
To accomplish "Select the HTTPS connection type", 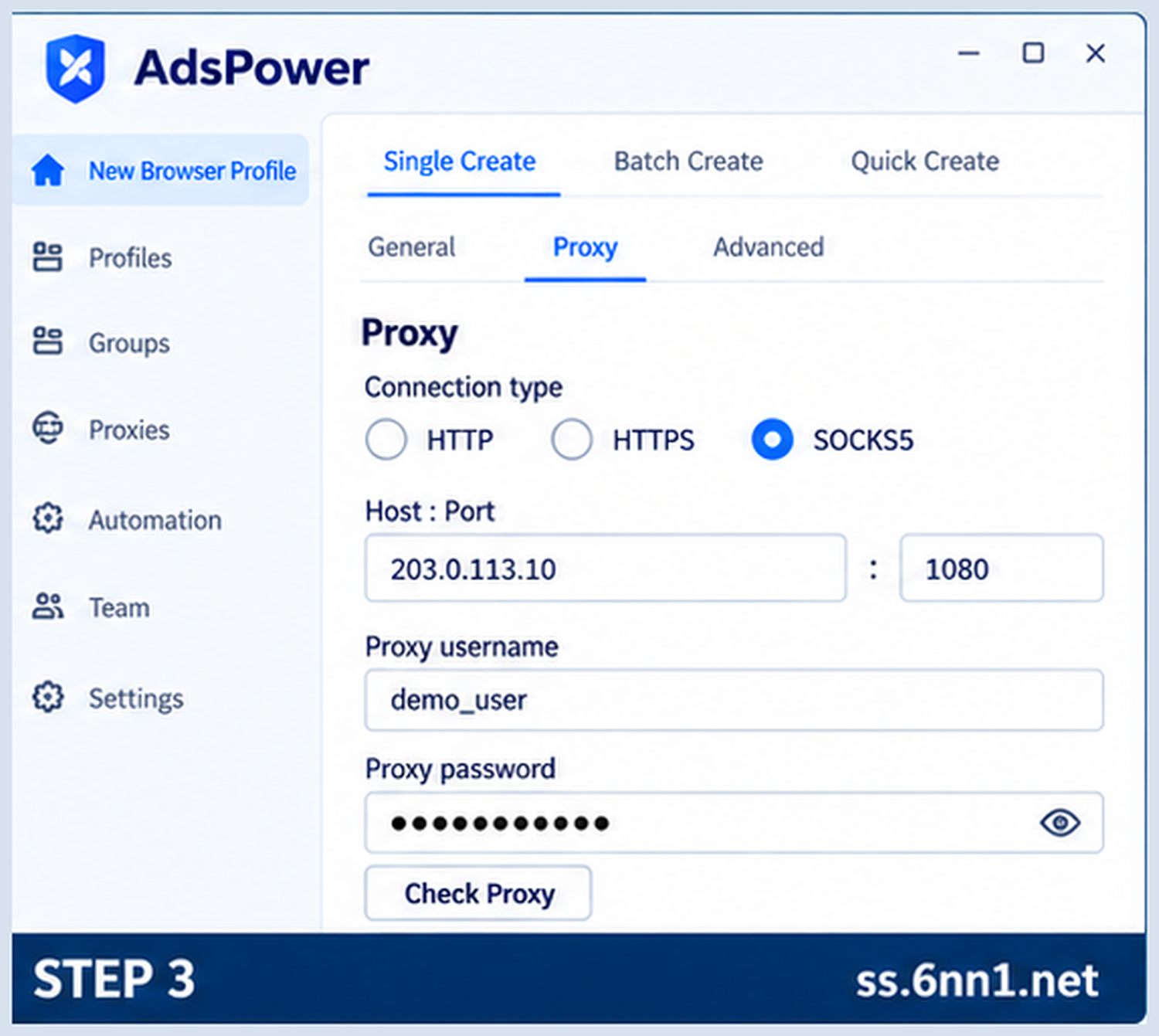I will pos(572,440).
